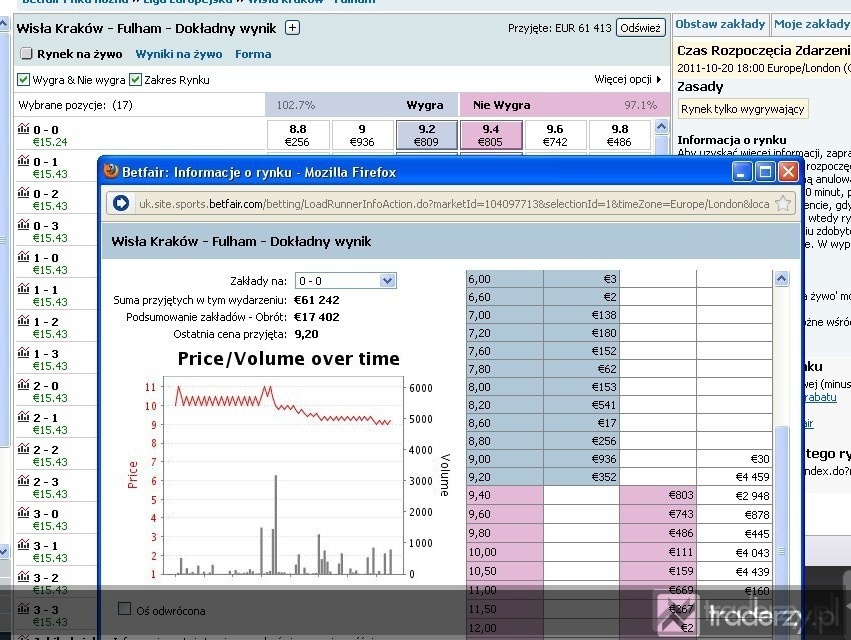
Task: Click the Ostatnia cena przyjęta value 9,20
Action: (307, 334)
